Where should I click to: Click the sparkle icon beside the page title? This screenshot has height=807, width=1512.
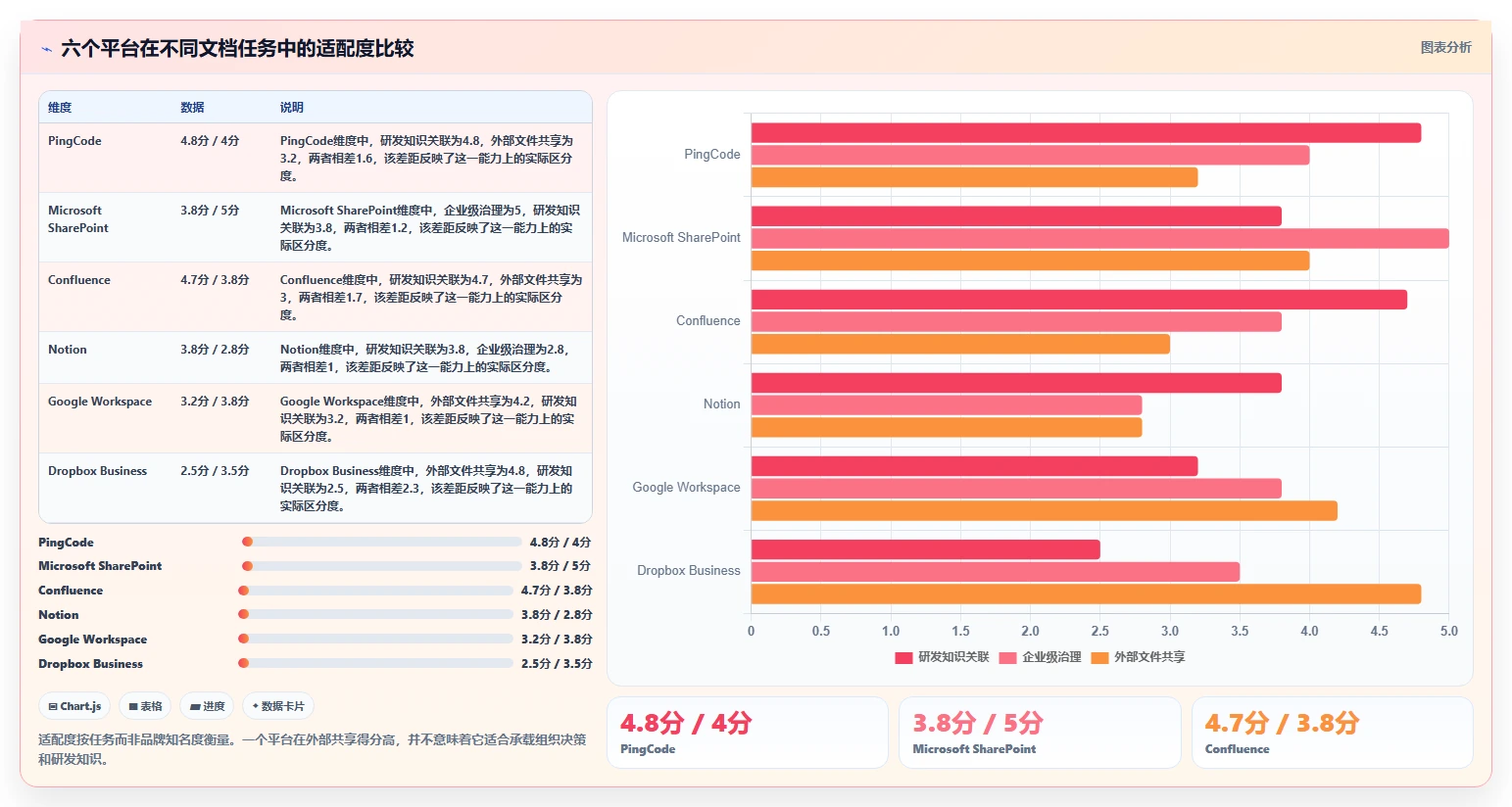tap(46, 49)
